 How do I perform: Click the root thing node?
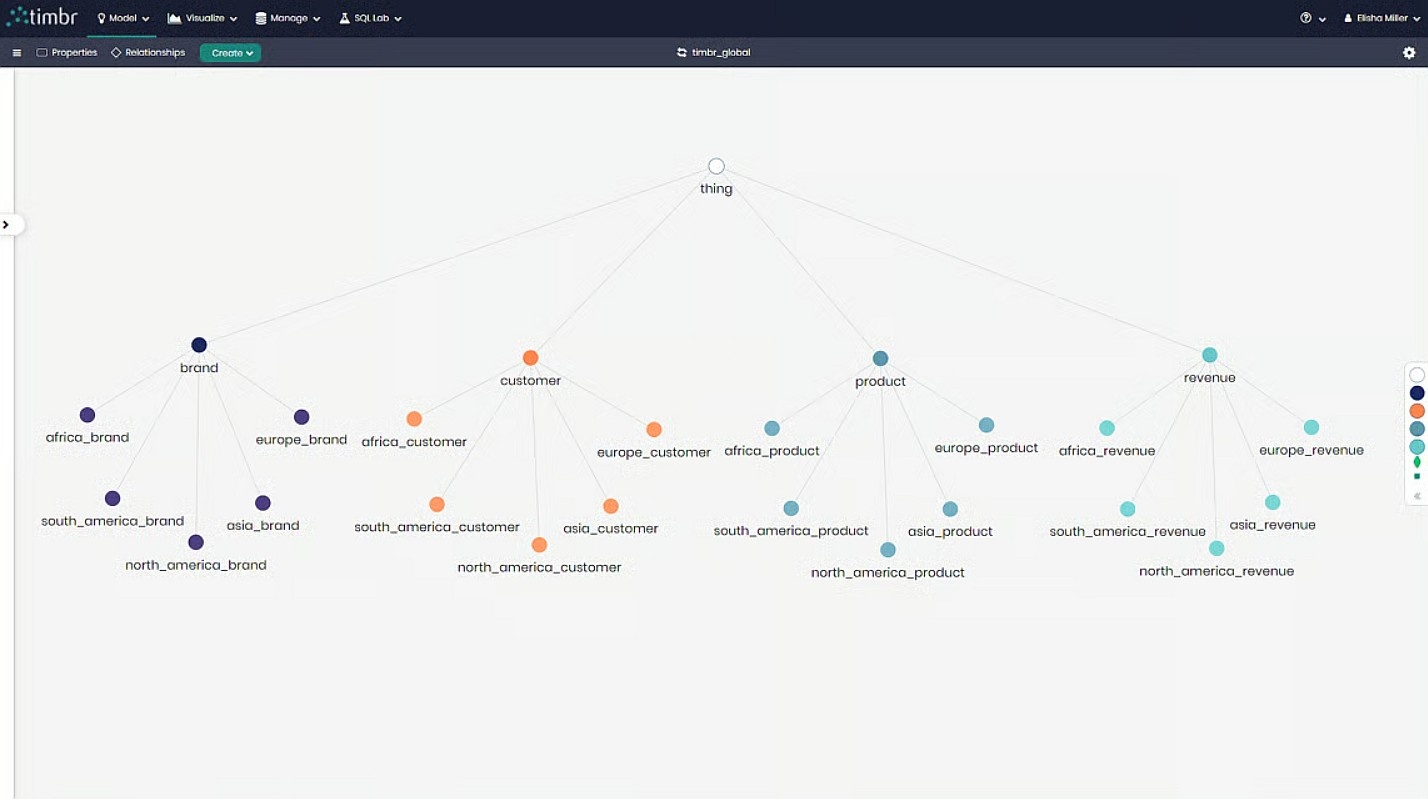716,167
